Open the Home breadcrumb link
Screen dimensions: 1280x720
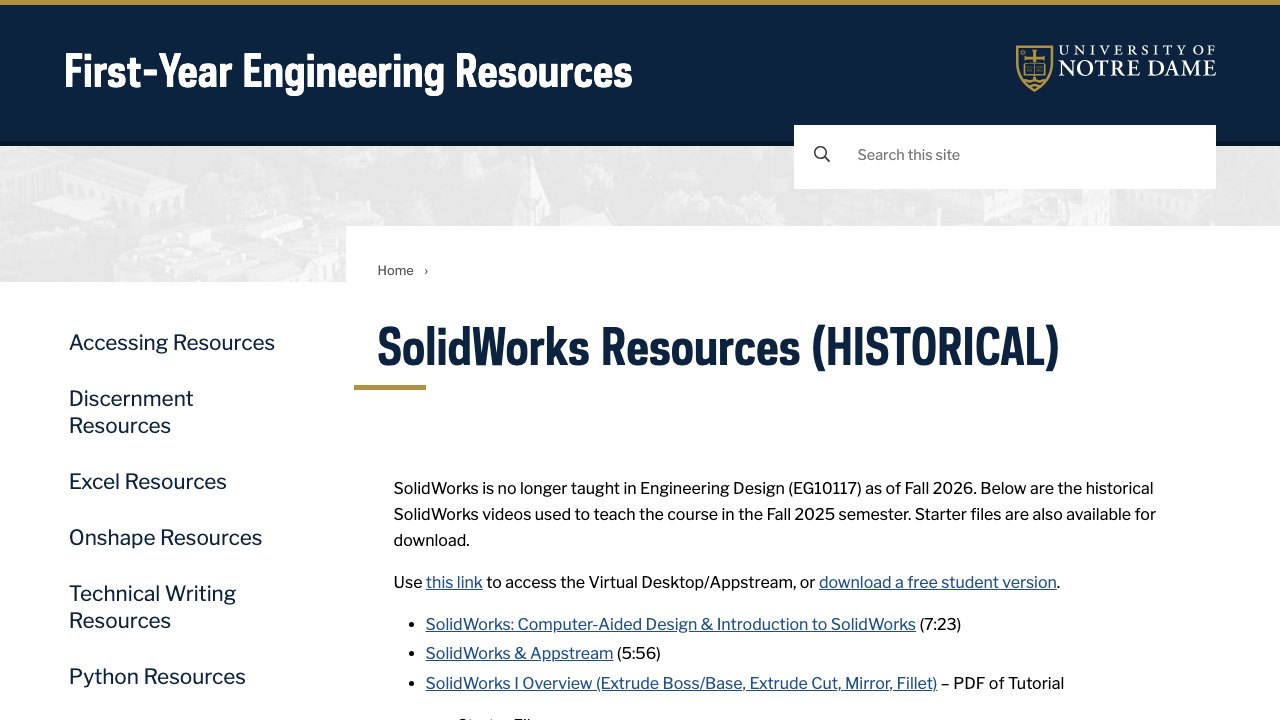click(x=395, y=270)
